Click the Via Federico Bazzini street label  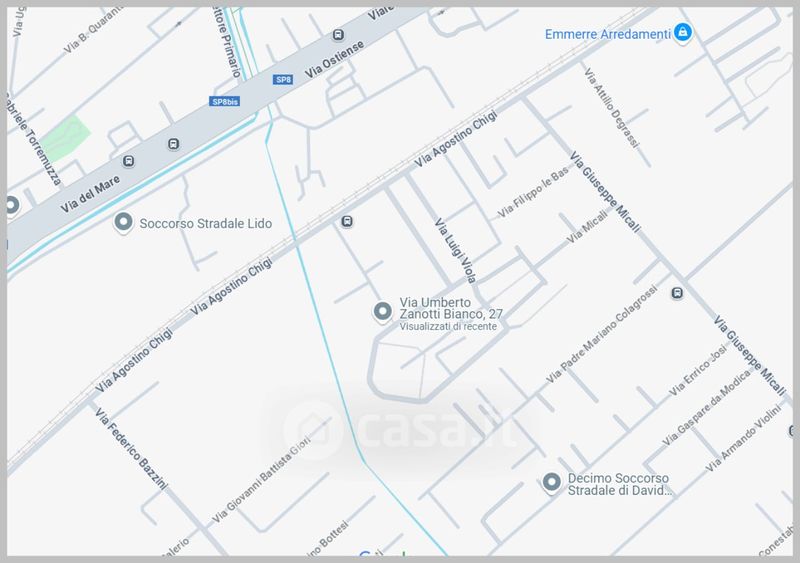131,449
